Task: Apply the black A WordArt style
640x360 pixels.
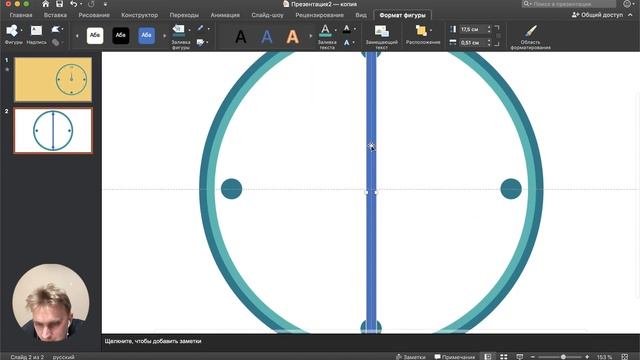Action: click(x=241, y=37)
